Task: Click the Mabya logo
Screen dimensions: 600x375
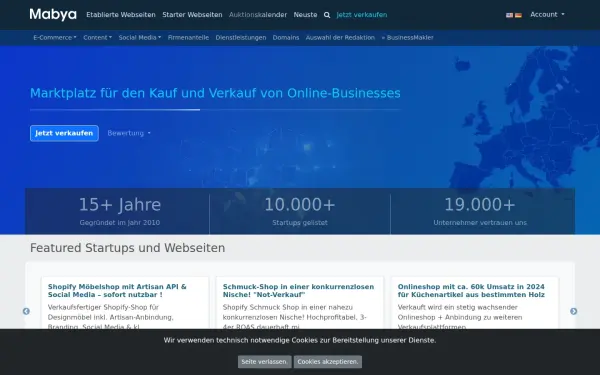Action: [x=53, y=15]
